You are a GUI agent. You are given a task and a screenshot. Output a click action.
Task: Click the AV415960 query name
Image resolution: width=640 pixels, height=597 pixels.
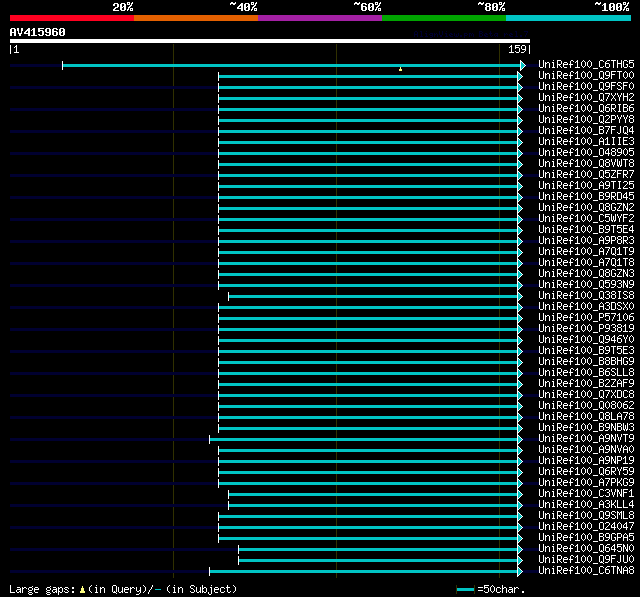38,32
